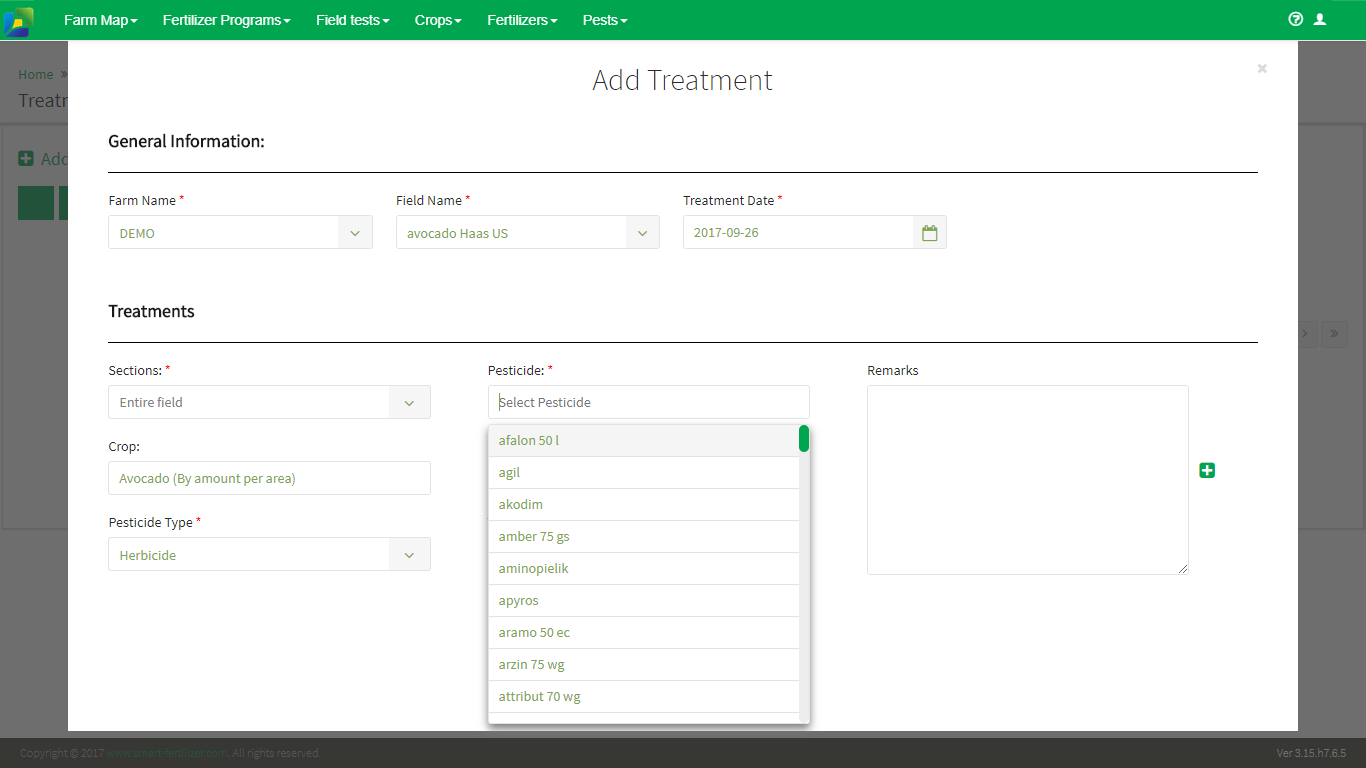Image resolution: width=1366 pixels, height=768 pixels.
Task: Open the Treatment Date calendar picker
Action: pos(930,233)
